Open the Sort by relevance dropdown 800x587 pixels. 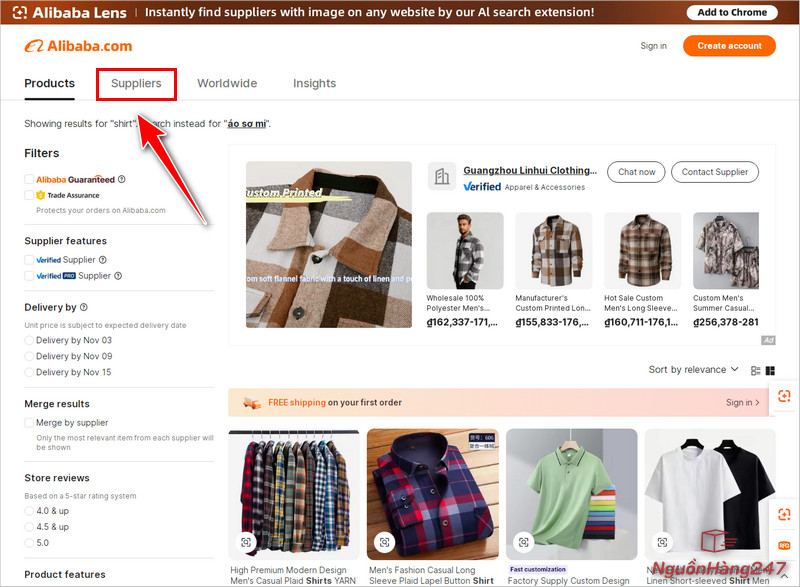[x=693, y=370]
